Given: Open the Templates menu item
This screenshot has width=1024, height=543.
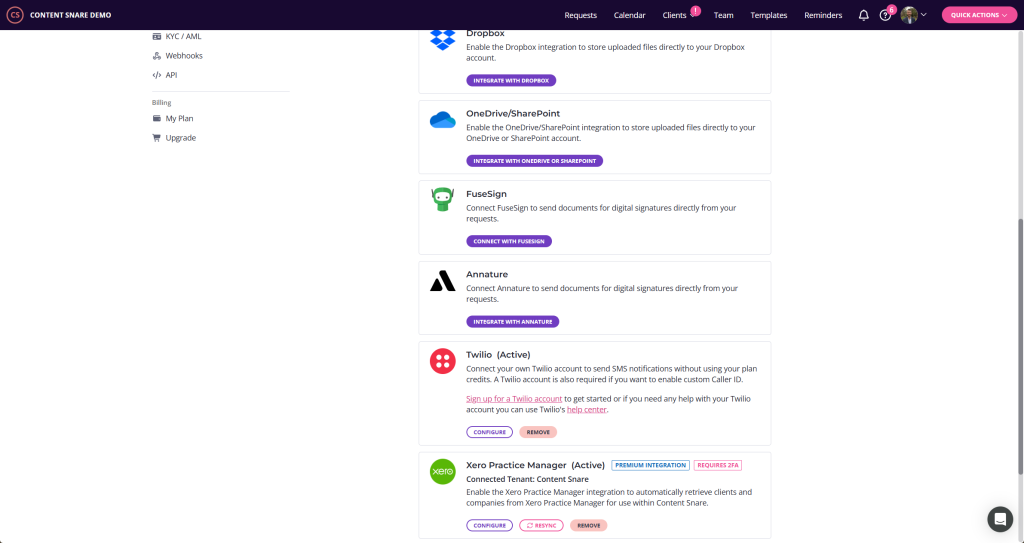Looking at the screenshot, I should point(769,15).
